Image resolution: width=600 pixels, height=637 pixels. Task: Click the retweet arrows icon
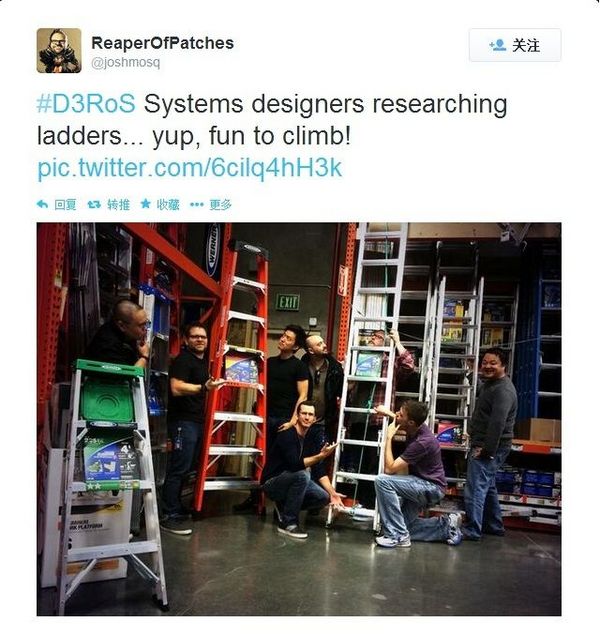(x=94, y=204)
